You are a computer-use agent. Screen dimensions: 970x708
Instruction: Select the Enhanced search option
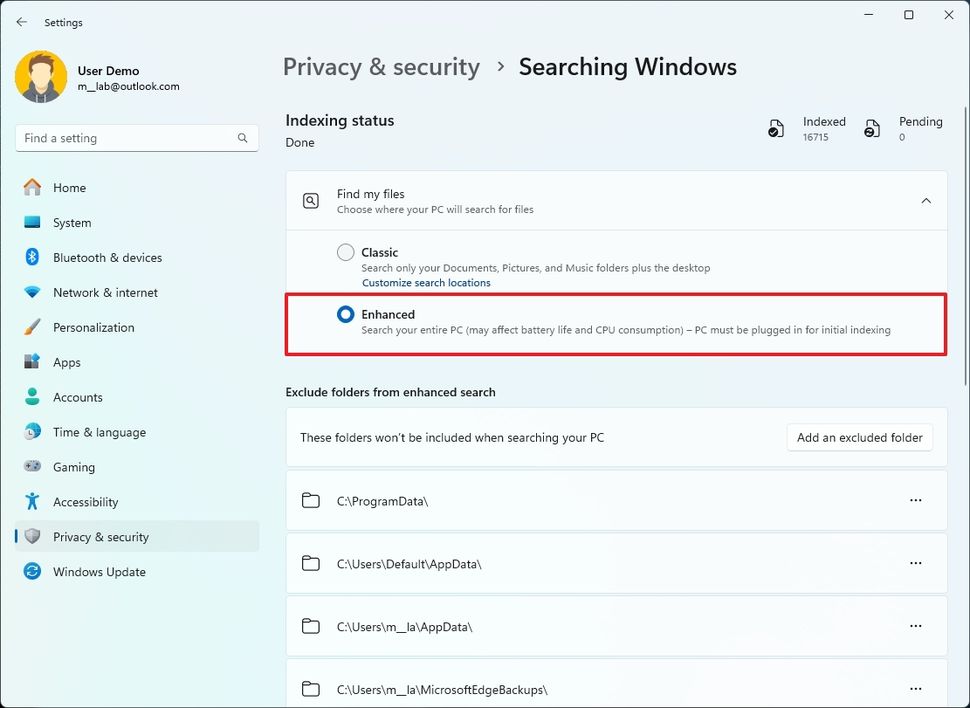pos(345,313)
